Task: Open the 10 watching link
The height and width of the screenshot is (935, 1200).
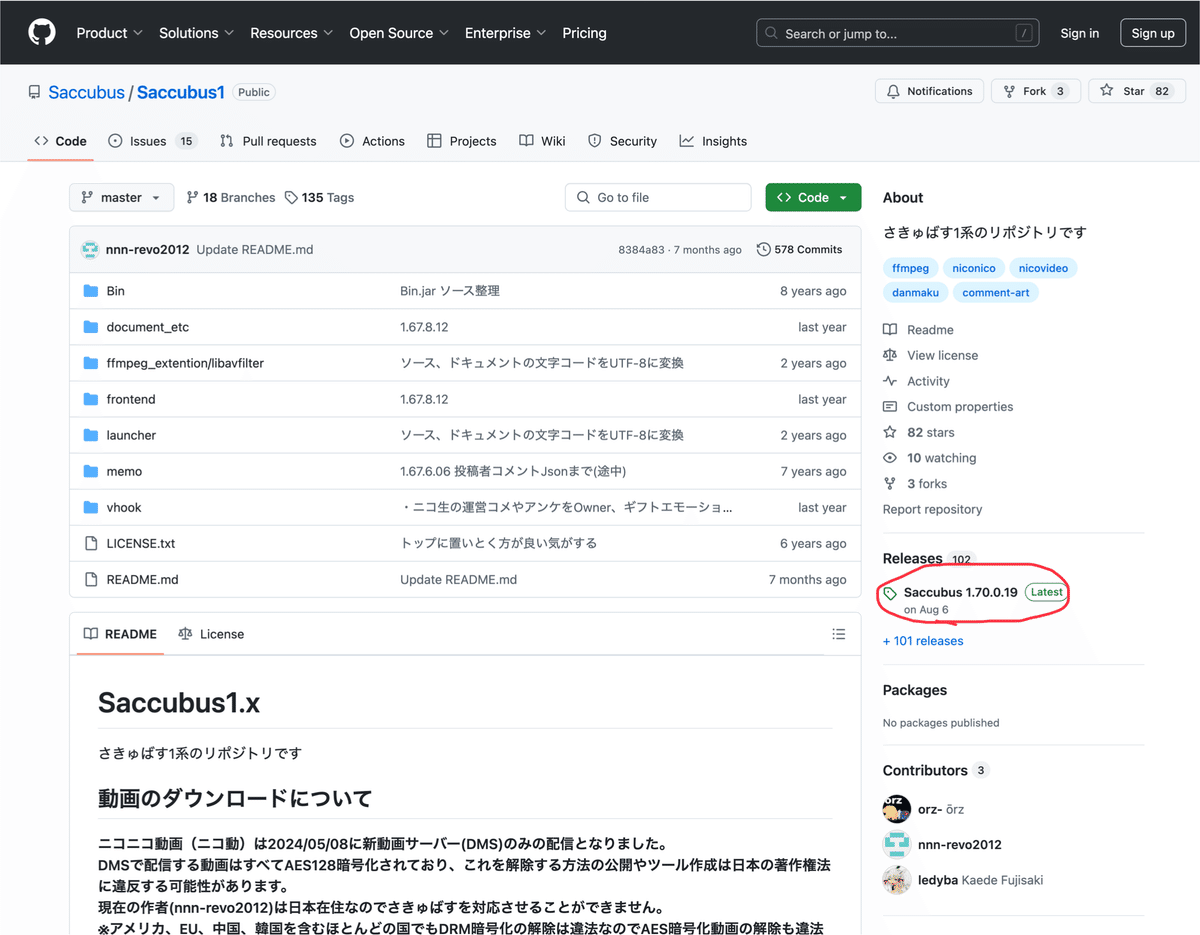Action: coord(929,458)
